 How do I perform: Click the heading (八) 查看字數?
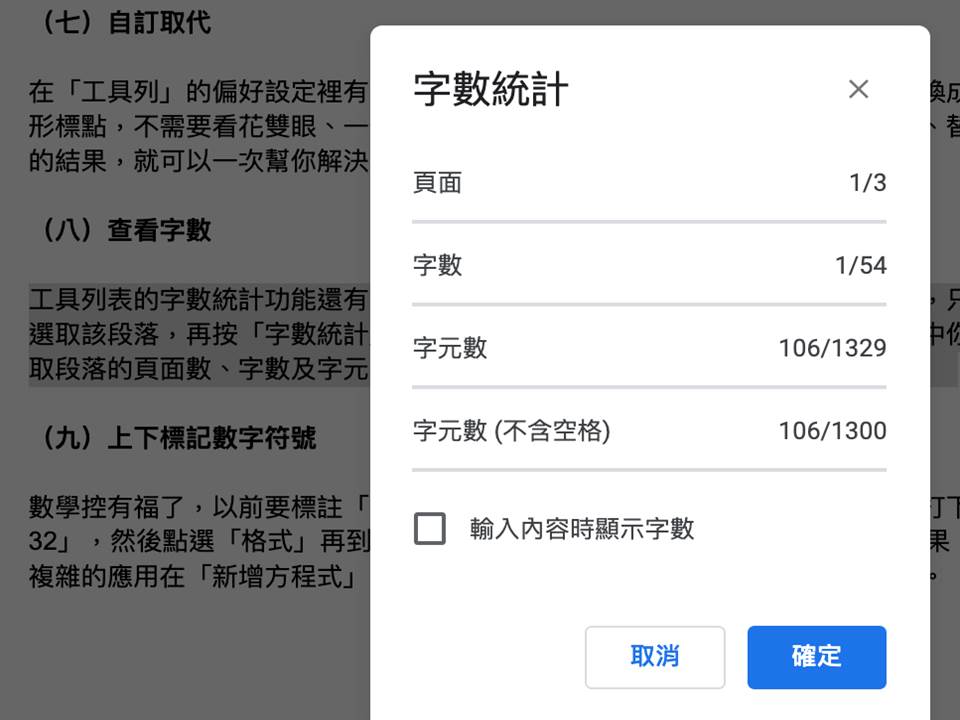pyautogui.click(x=120, y=230)
